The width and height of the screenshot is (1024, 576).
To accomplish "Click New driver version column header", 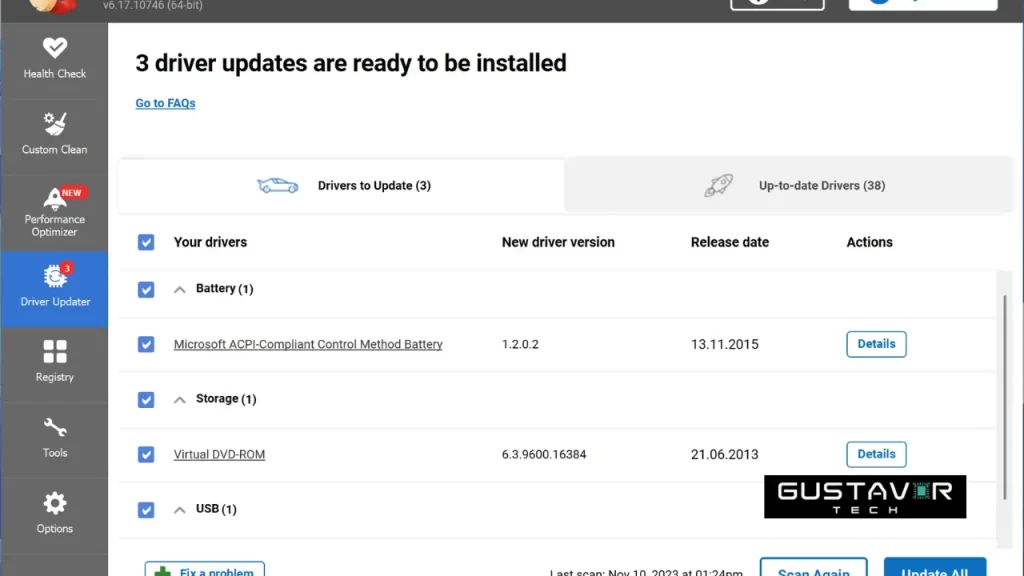I will click(558, 242).
